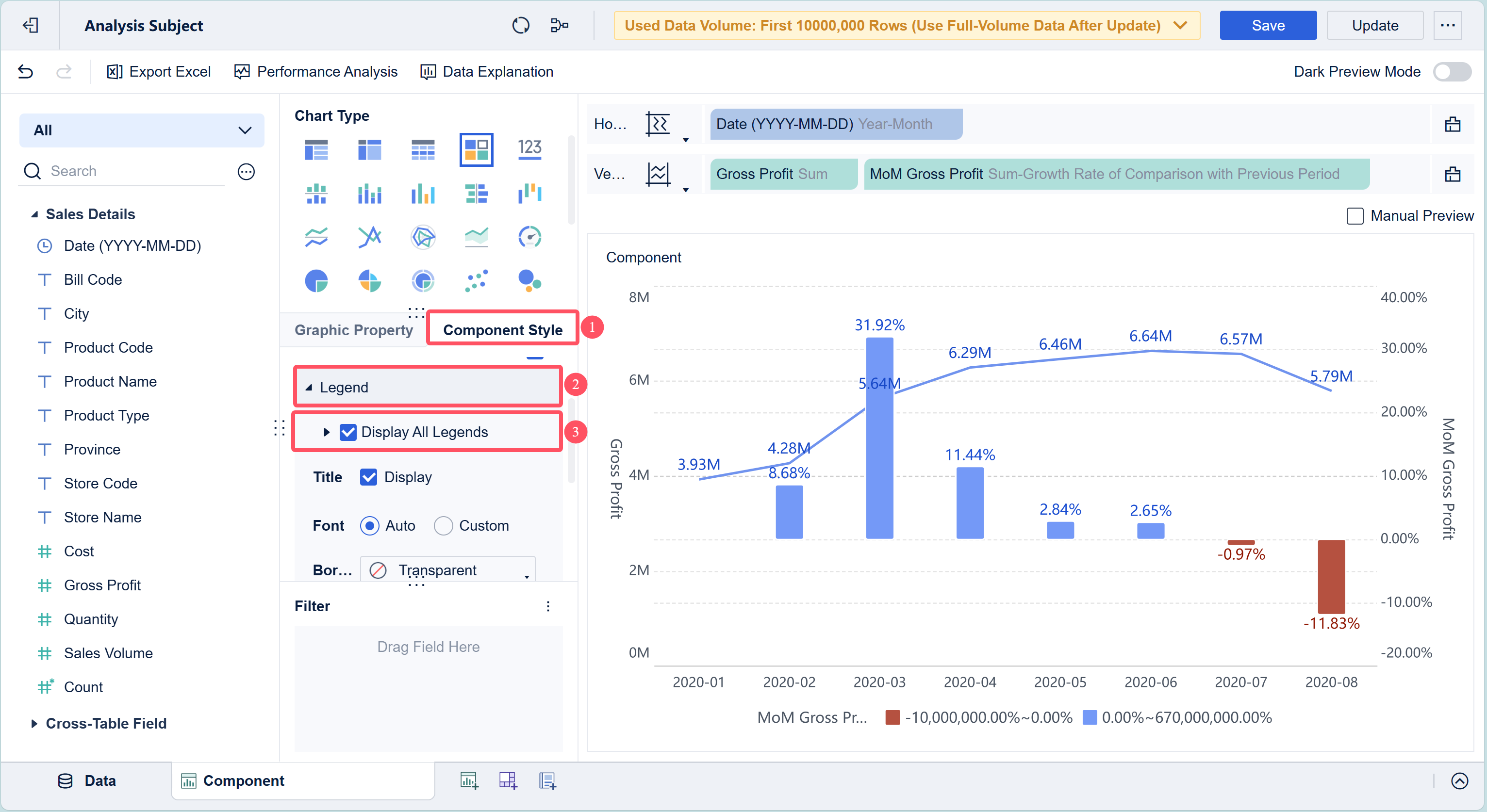
Task: Click the red legend swatch for negative range
Action: (x=892, y=717)
